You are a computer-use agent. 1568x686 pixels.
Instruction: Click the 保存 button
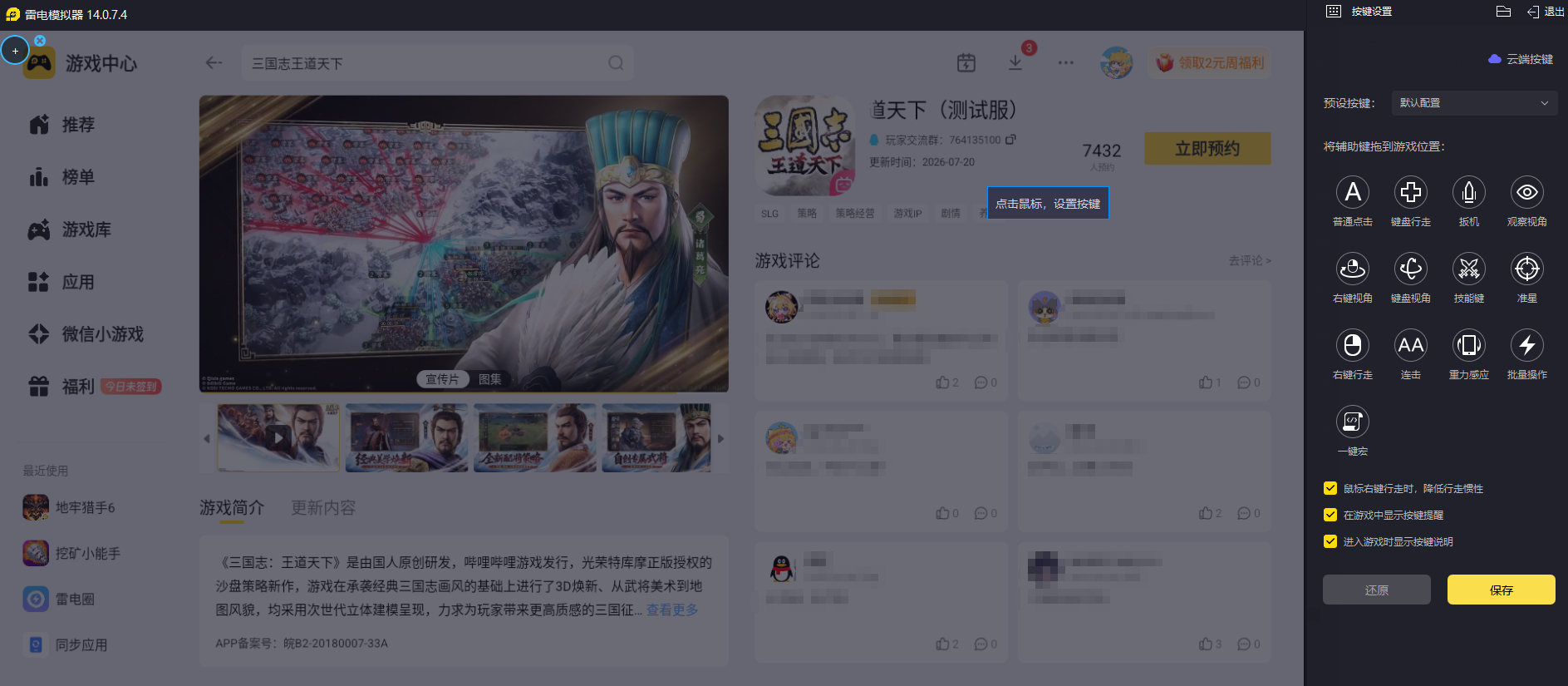pyautogui.click(x=1501, y=590)
